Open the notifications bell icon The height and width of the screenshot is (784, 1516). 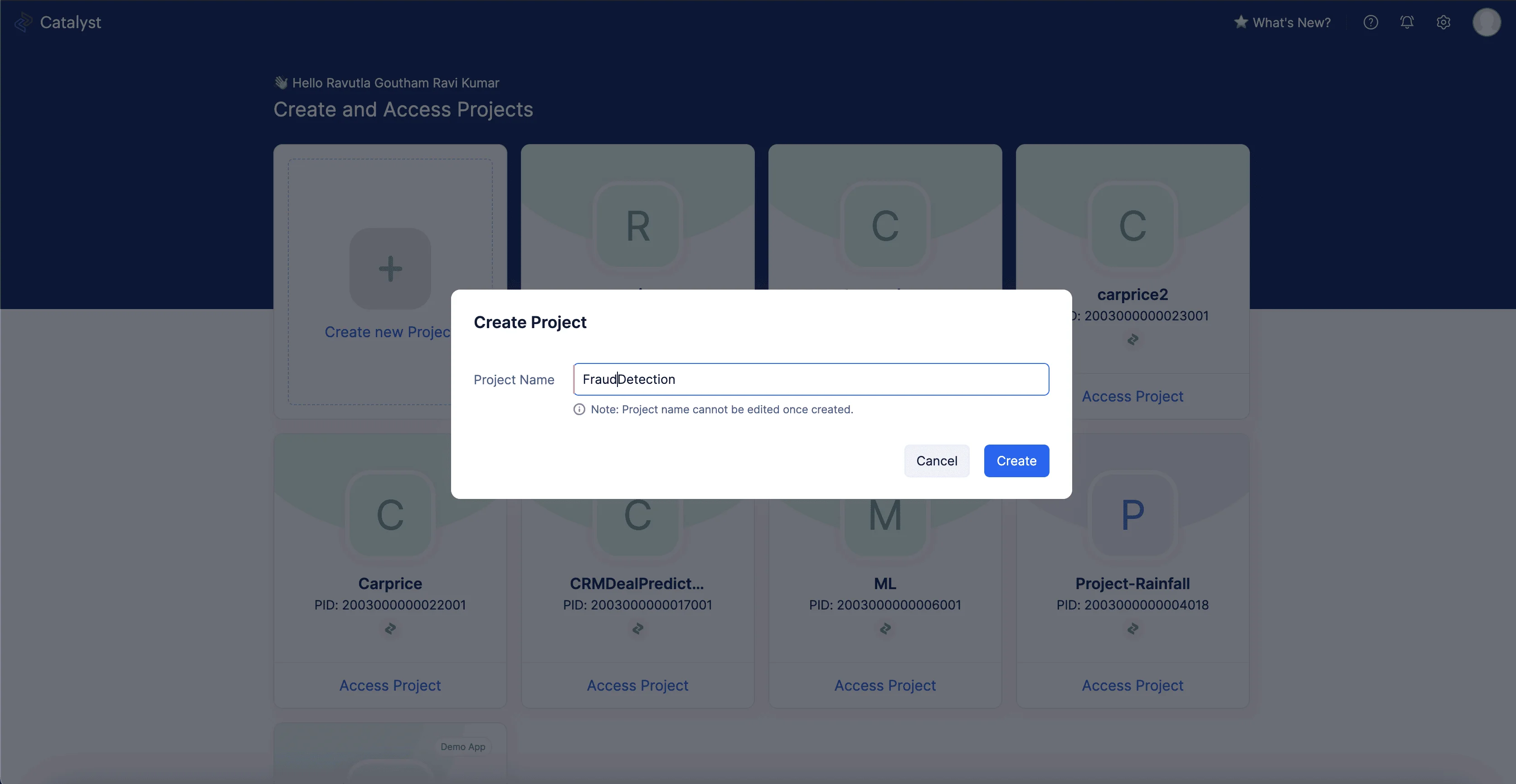(x=1407, y=22)
